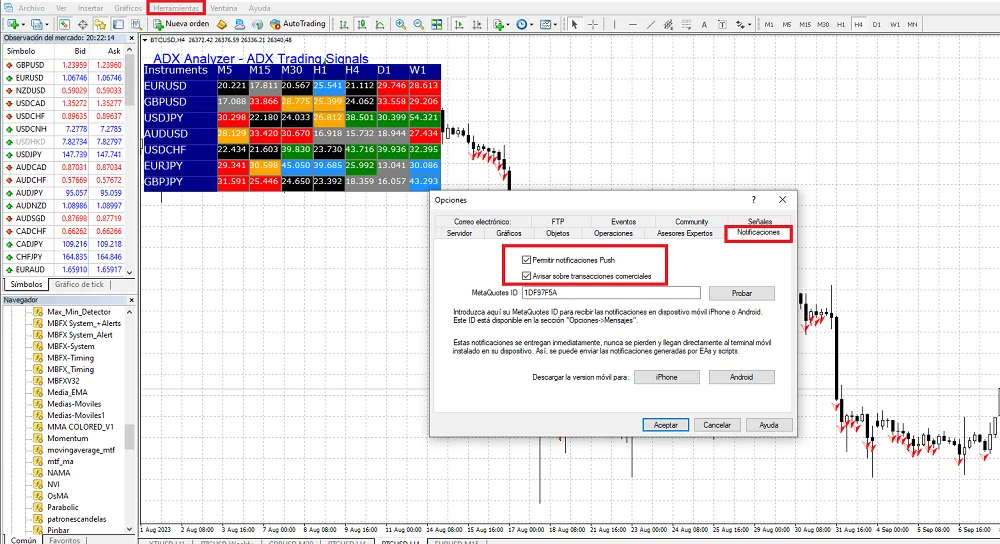Click the Periods clock icon
Viewport: 1000px width, 544px height.
pyautogui.click(x=521, y=24)
